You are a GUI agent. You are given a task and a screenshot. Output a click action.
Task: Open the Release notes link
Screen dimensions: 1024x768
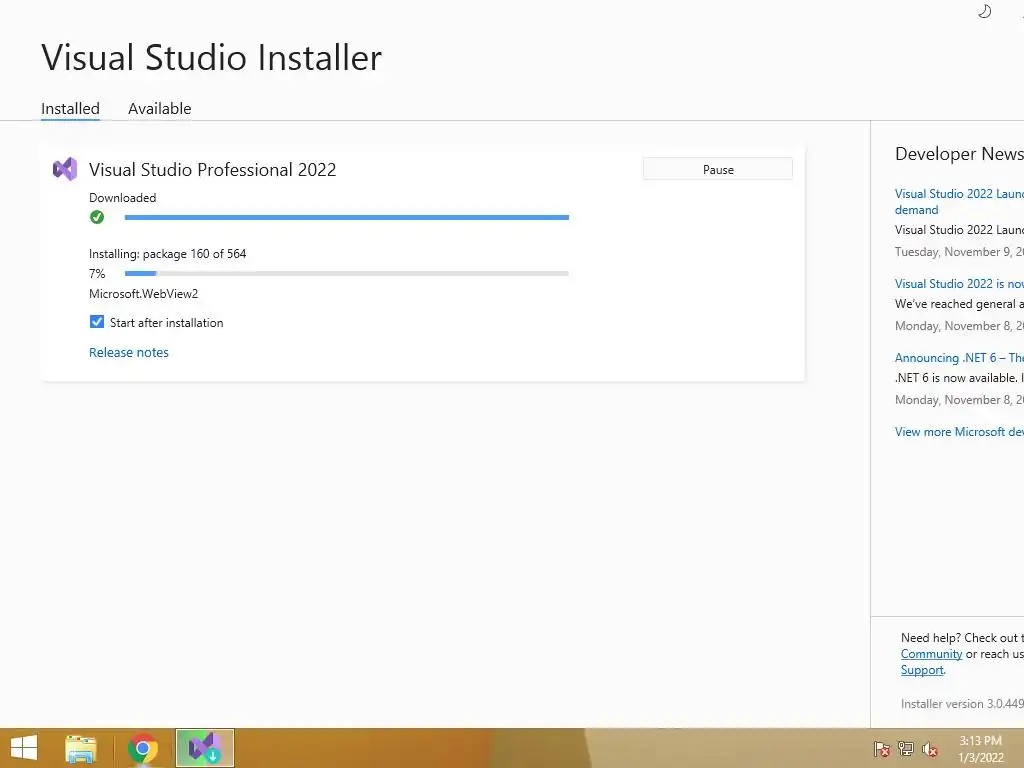point(129,352)
